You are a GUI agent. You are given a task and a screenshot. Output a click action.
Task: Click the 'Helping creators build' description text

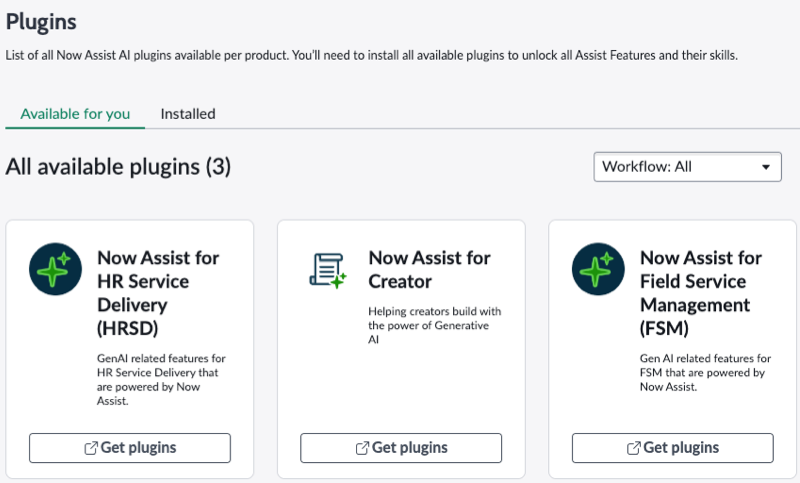435,325
